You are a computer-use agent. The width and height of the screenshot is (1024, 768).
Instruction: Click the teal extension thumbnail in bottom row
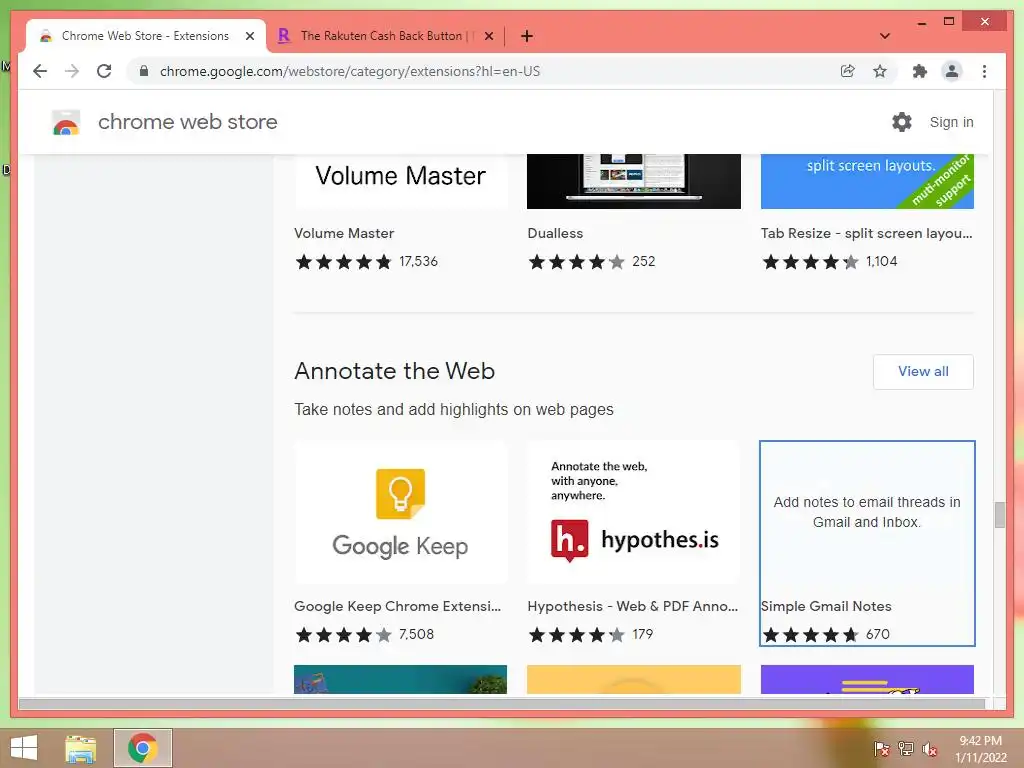click(400, 679)
